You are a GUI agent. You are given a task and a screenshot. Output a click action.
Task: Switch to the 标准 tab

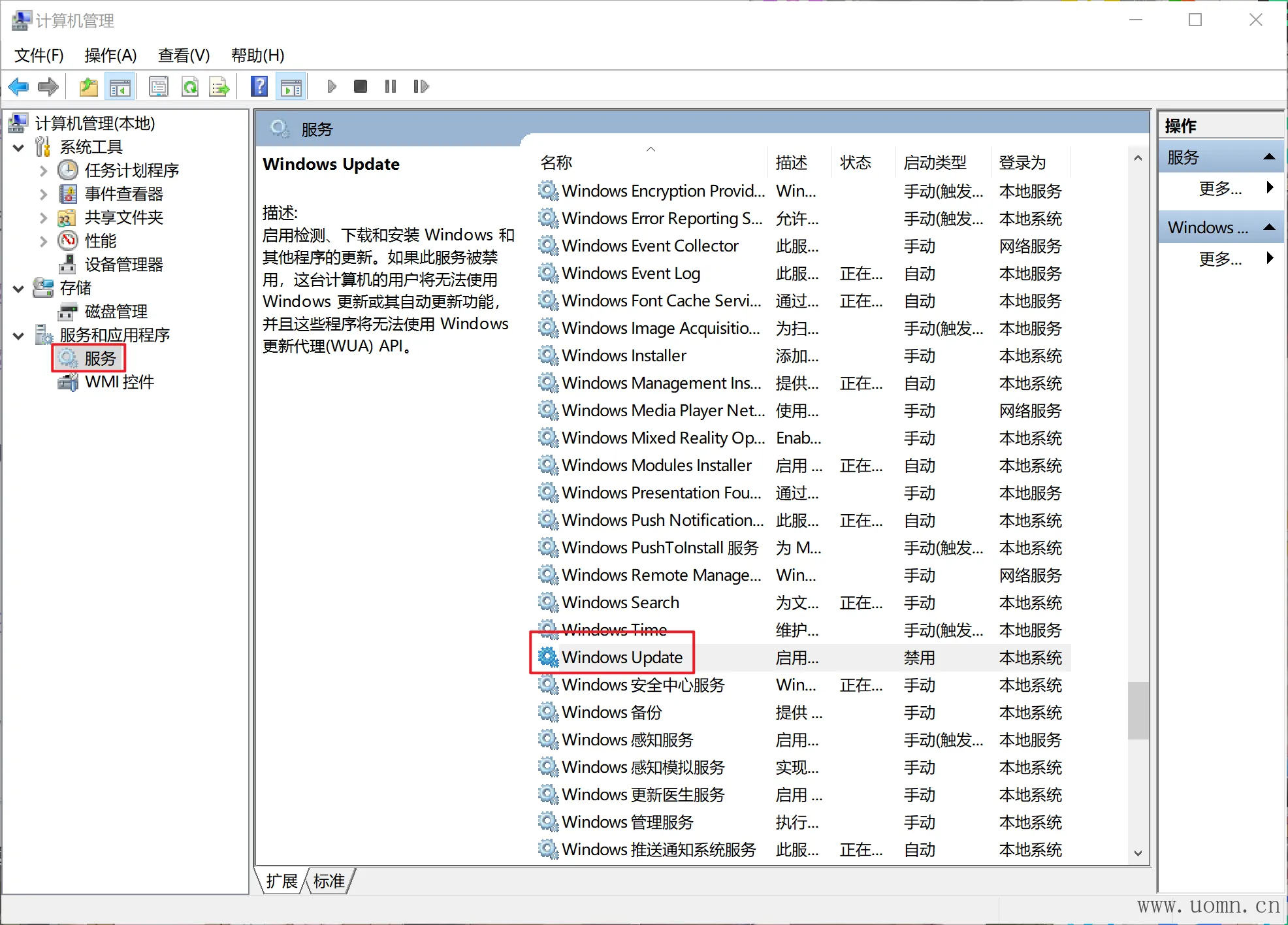coord(329,881)
